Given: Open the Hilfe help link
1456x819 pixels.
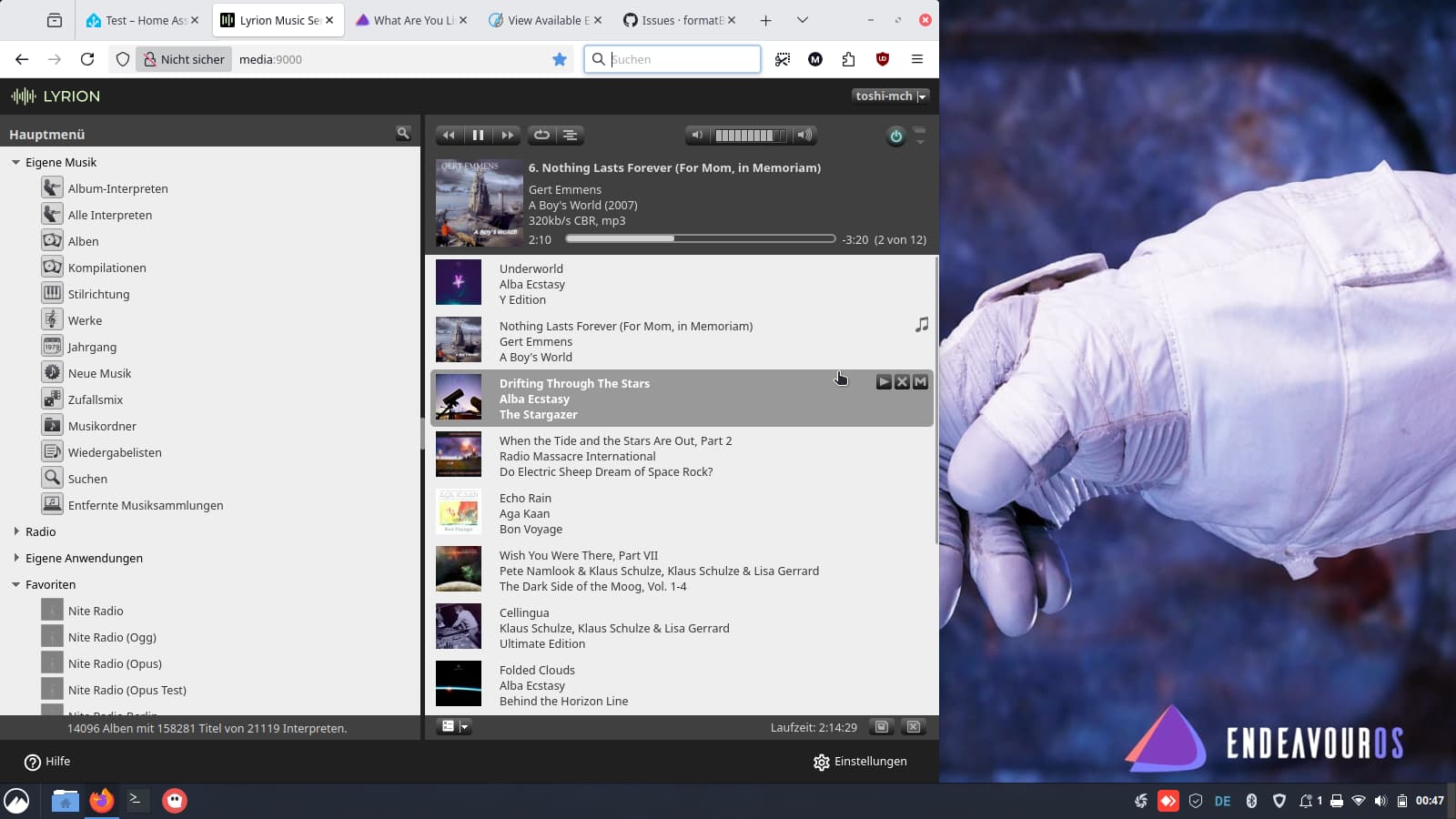Looking at the screenshot, I should (47, 762).
